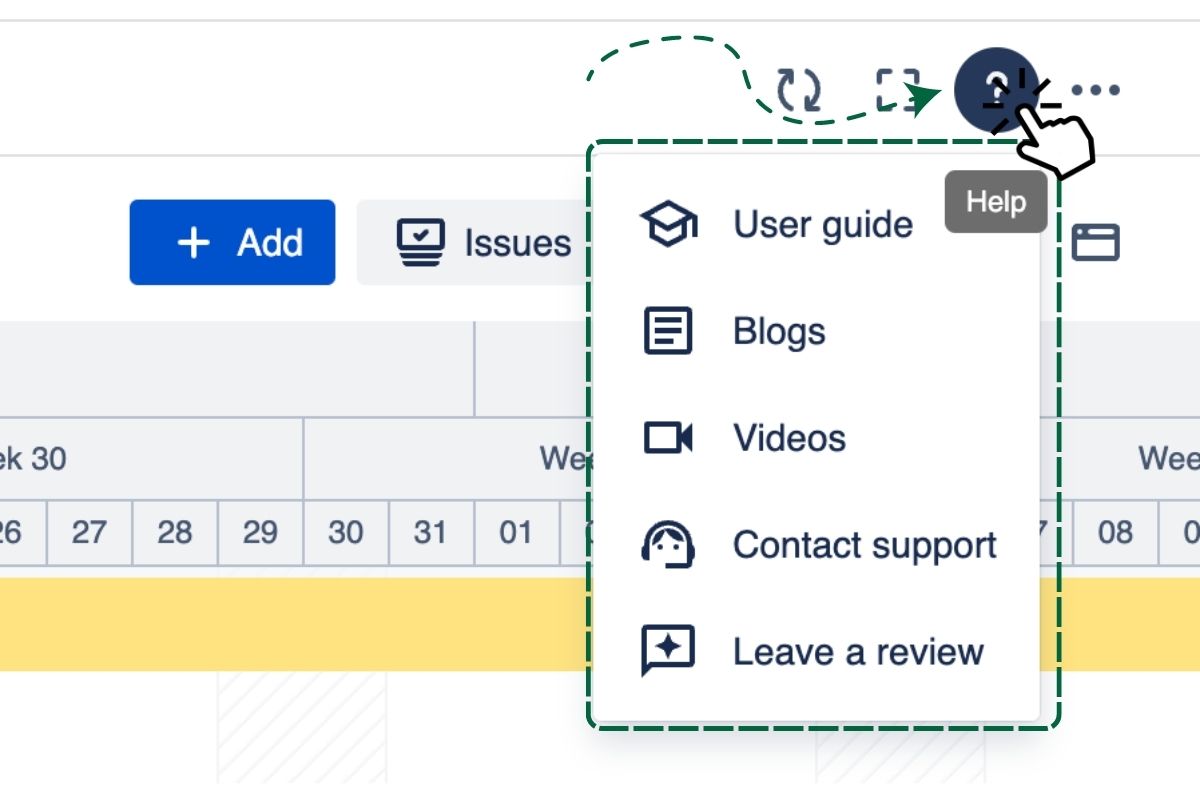The image size is (1200, 800).
Task: Toggle the fullscreen mode icon
Action: tap(897, 90)
